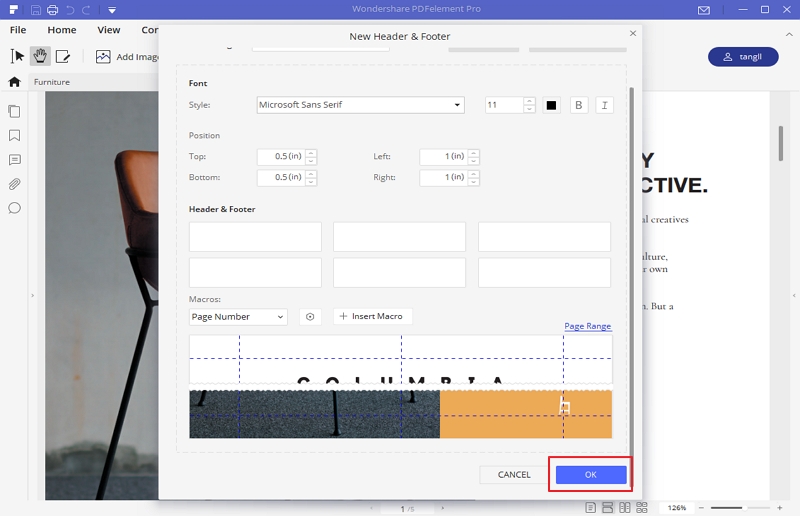Click the Right position field

click(x=443, y=178)
